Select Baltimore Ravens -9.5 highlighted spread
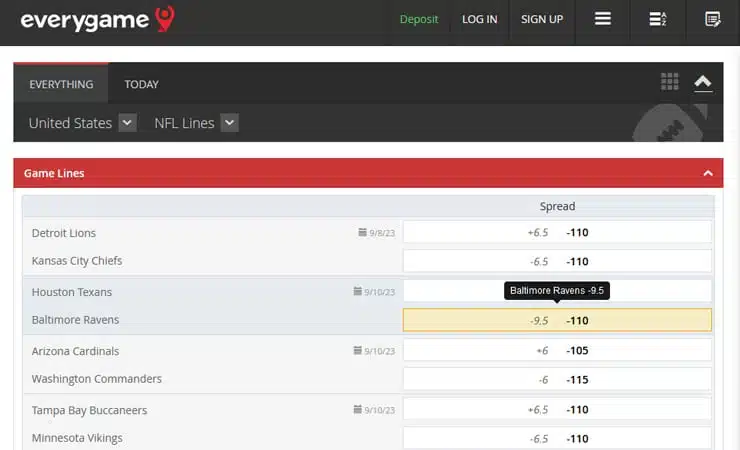Image resolution: width=740 pixels, height=450 pixels. click(557, 320)
